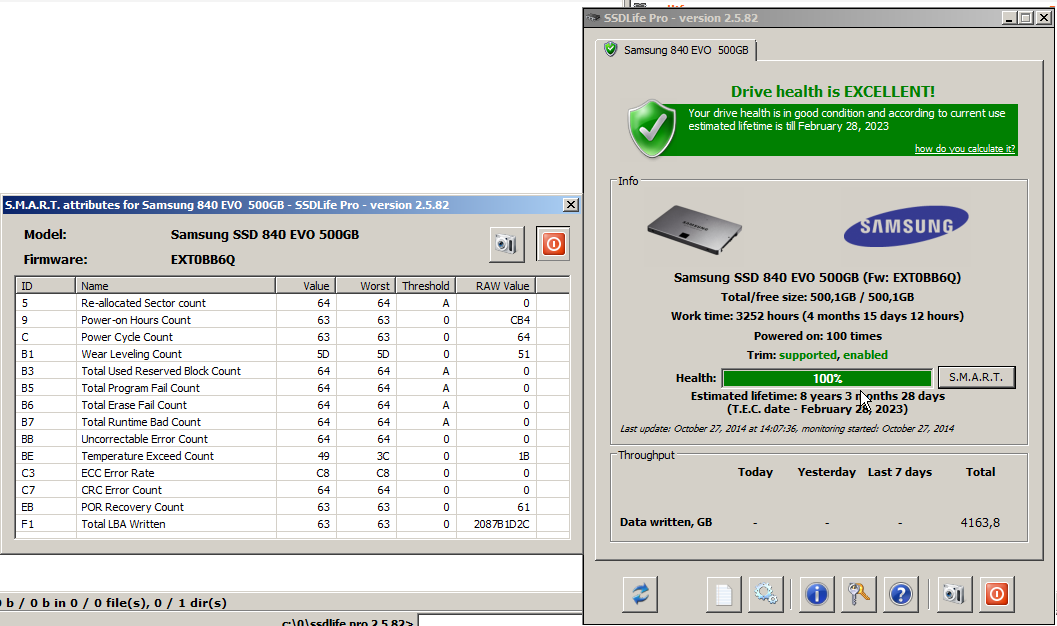Image resolution: width=1057 pixels, height=626 pixels.
Task: Show program info with the blue 'i' icon
Action: [816, 594]
